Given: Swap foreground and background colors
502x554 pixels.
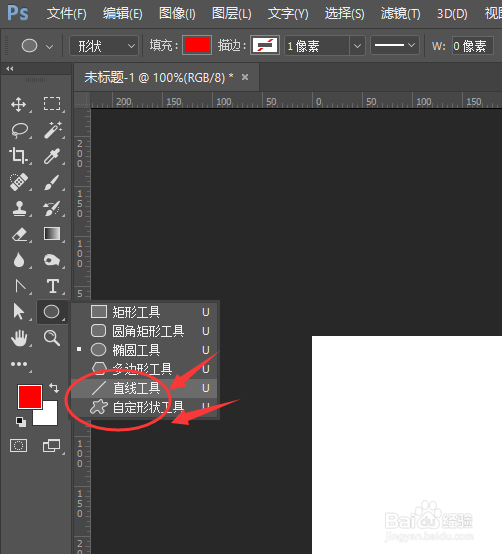Looking at the screenshot, I should pos(54,388).
